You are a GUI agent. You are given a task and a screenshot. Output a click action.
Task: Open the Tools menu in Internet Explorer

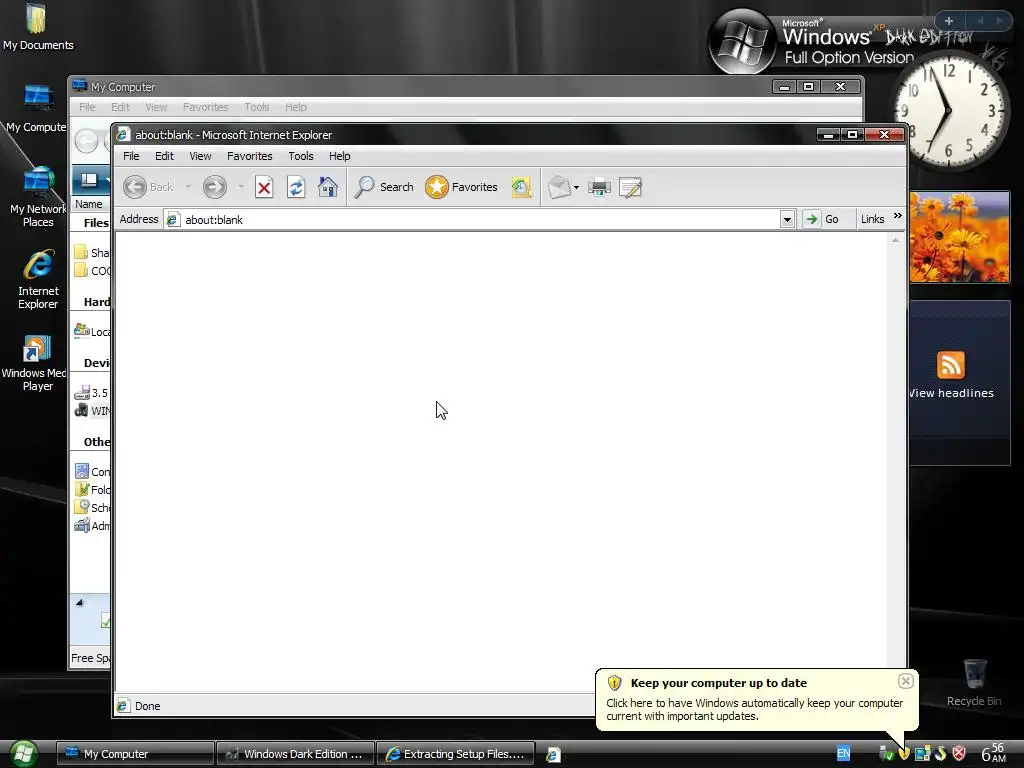point(300,156)
